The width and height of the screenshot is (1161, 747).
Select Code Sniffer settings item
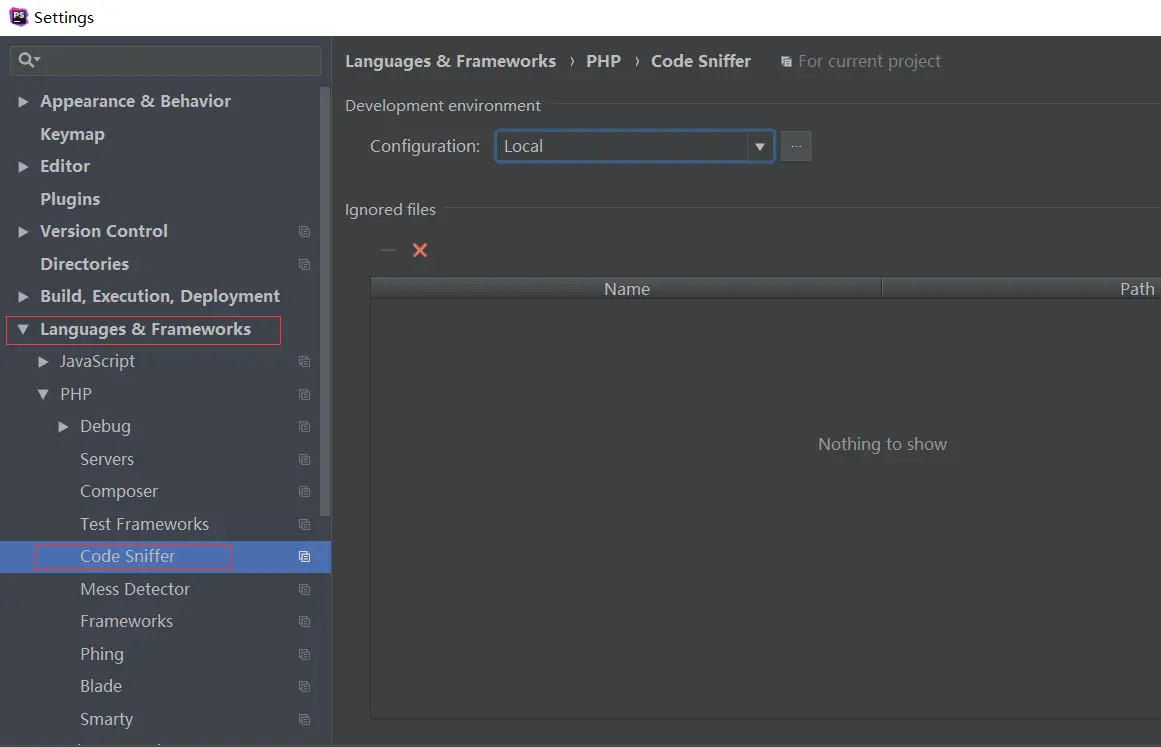click(127, 557)
